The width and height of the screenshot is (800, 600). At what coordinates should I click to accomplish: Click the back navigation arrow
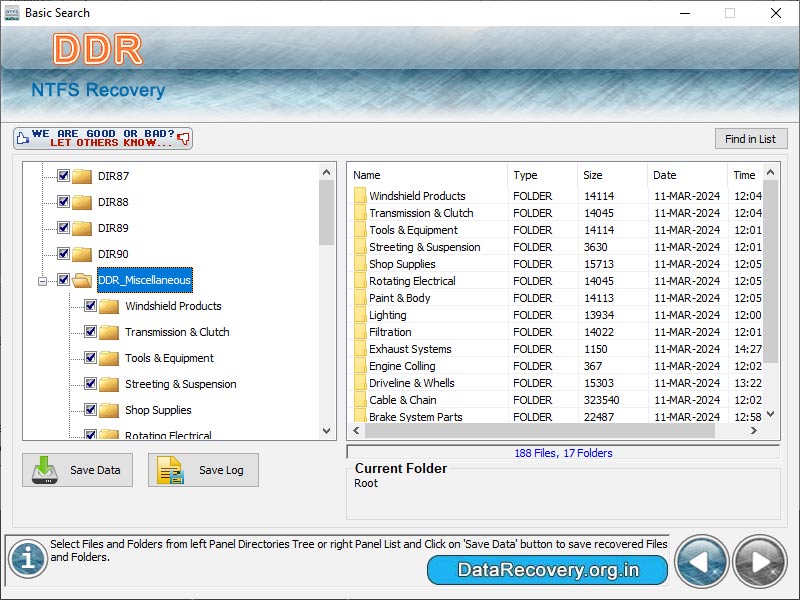pos(703,561)
